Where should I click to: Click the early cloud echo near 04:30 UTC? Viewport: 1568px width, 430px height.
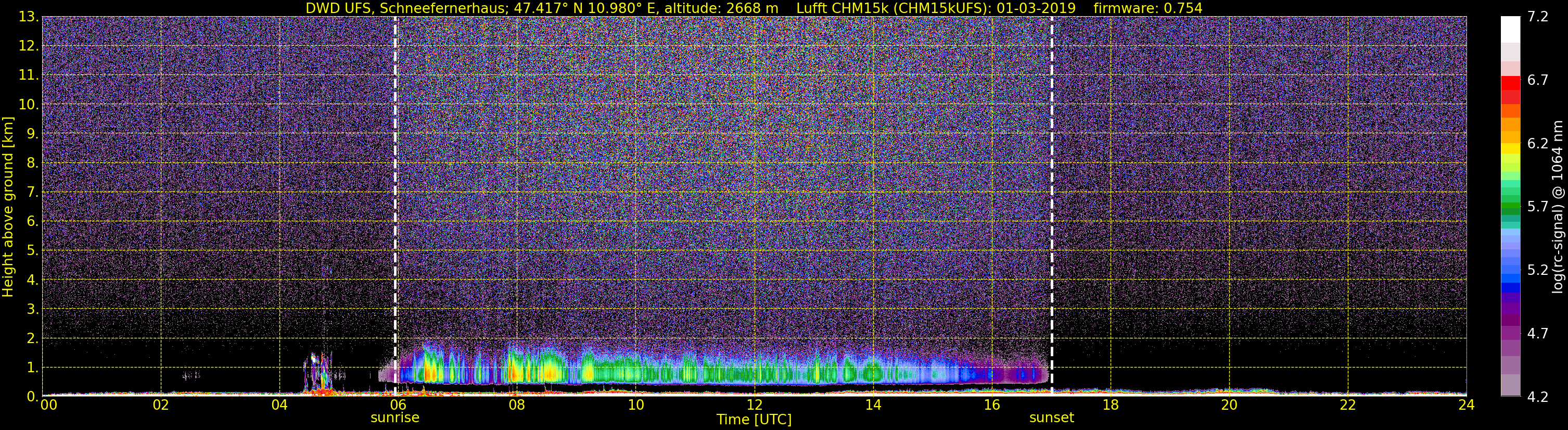tap(318, 372)
